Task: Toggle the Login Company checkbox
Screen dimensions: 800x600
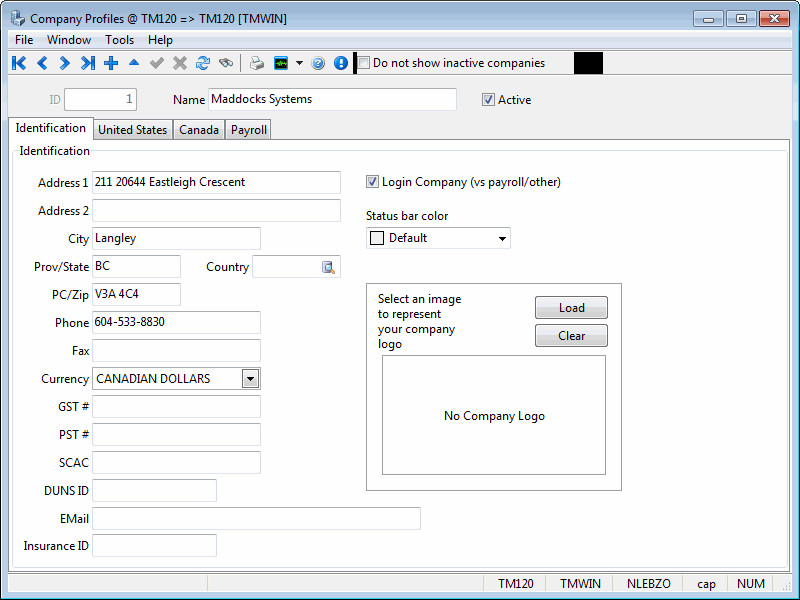Action: click(x=373, y=182)
